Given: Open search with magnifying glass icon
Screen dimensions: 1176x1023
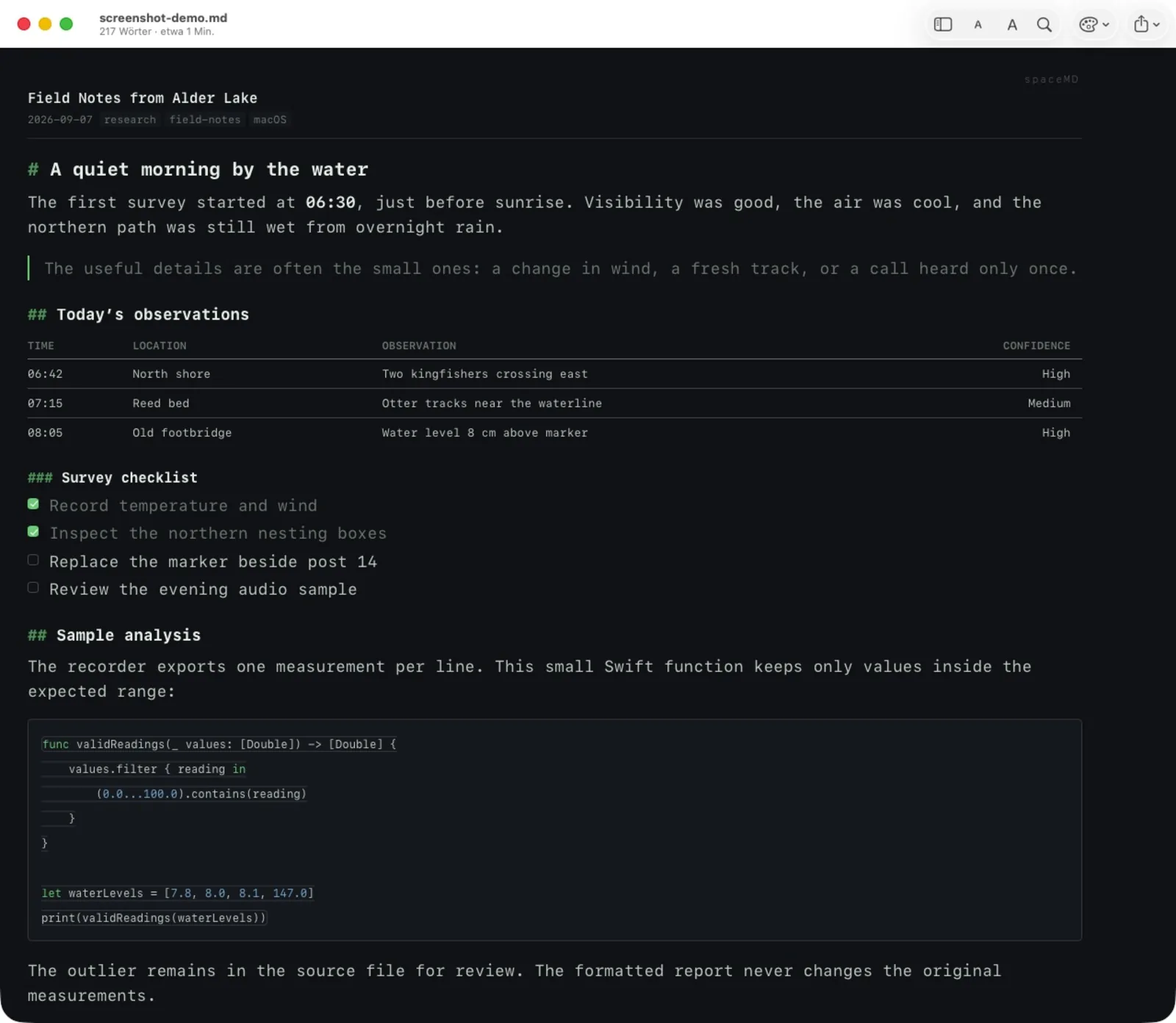Looking at the screenshot, I should 1044,24.
